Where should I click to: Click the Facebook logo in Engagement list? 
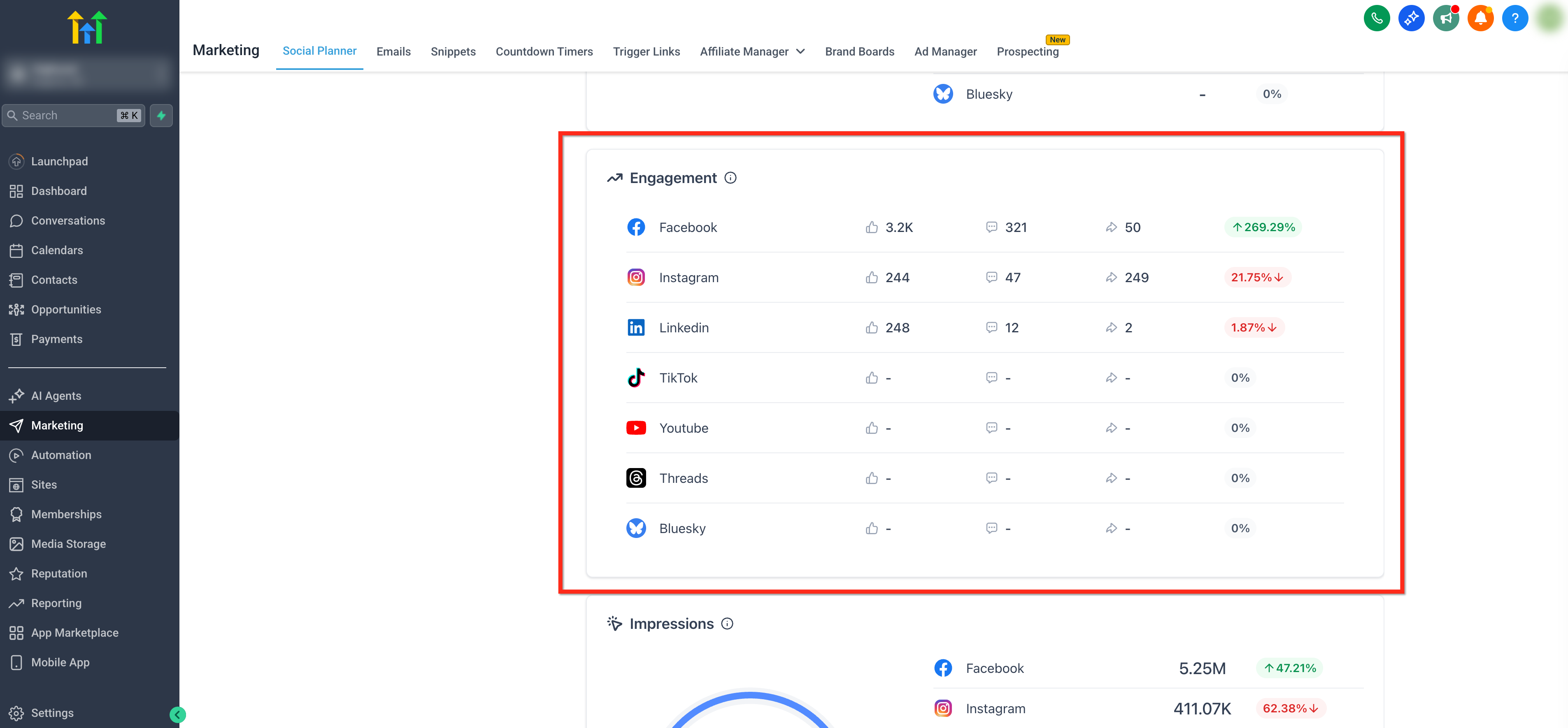click(636, 227)
